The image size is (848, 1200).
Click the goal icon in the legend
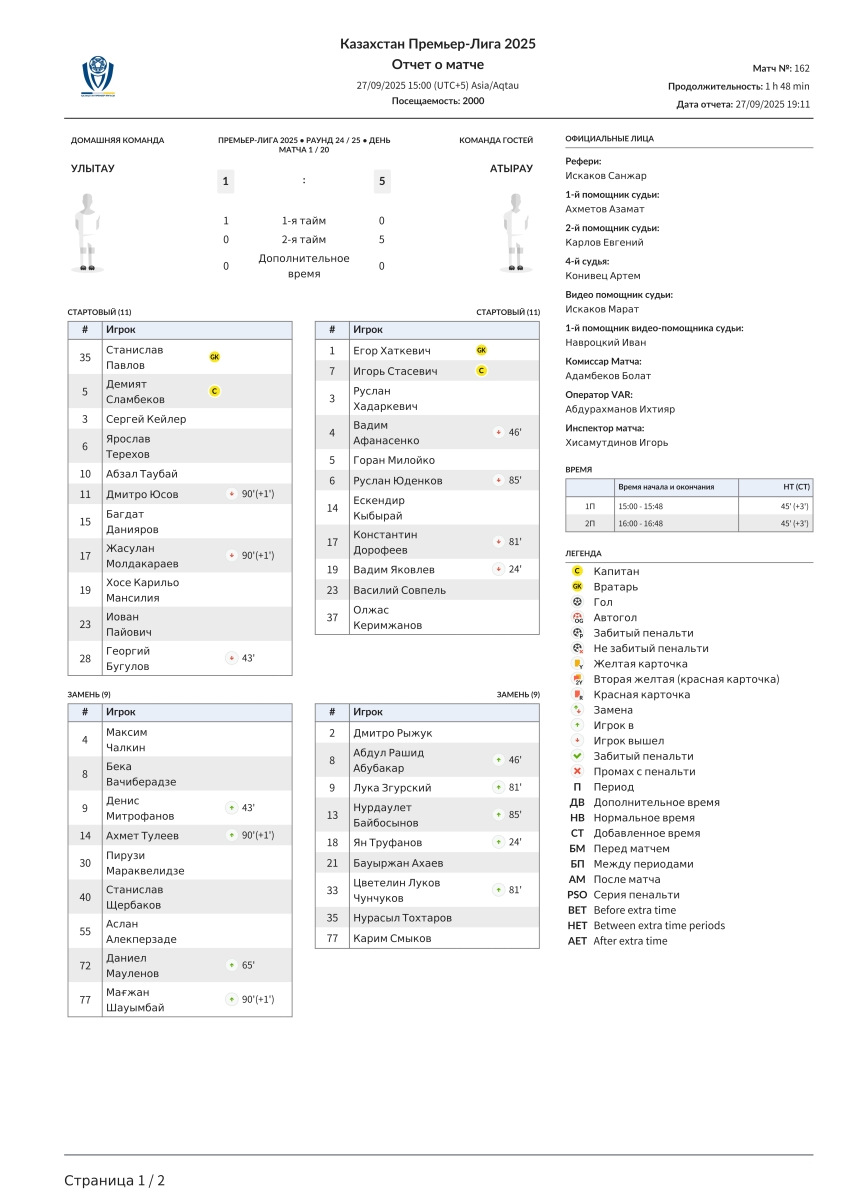(x=577, y=602)
